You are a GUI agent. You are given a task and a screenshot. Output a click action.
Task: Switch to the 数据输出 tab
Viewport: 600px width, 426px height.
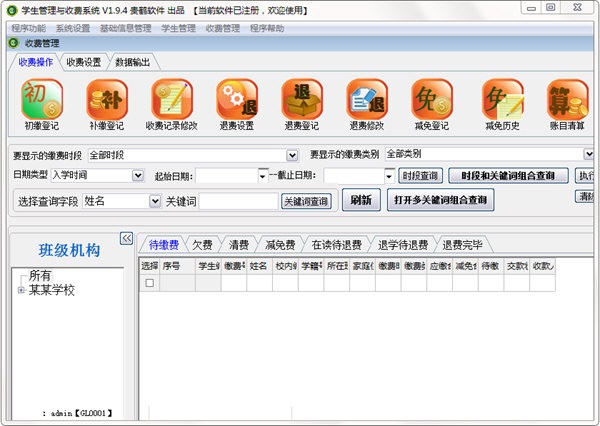(x=132, y=62)
